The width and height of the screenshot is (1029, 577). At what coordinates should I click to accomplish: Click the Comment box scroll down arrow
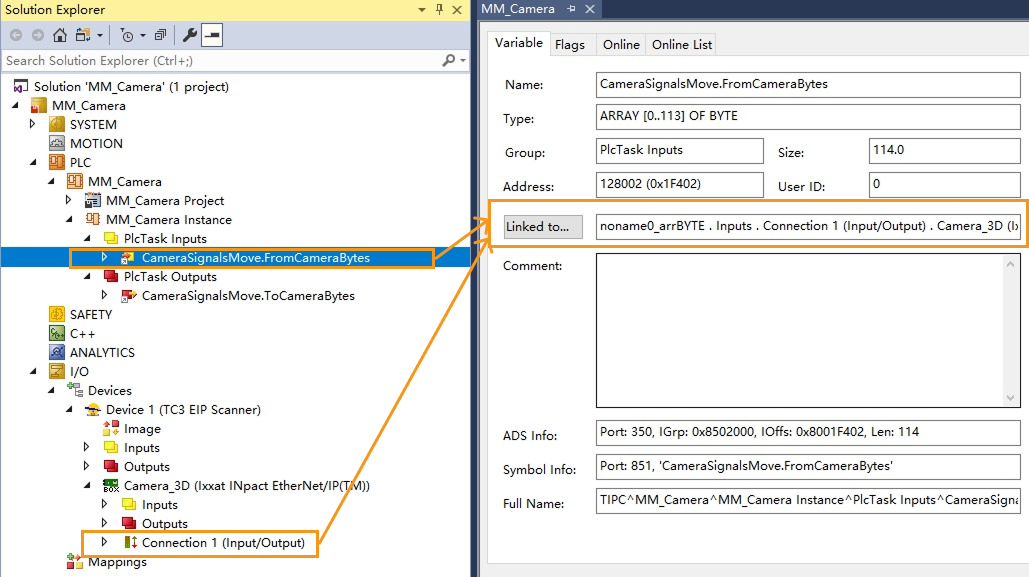click(x=1010, y=397)
